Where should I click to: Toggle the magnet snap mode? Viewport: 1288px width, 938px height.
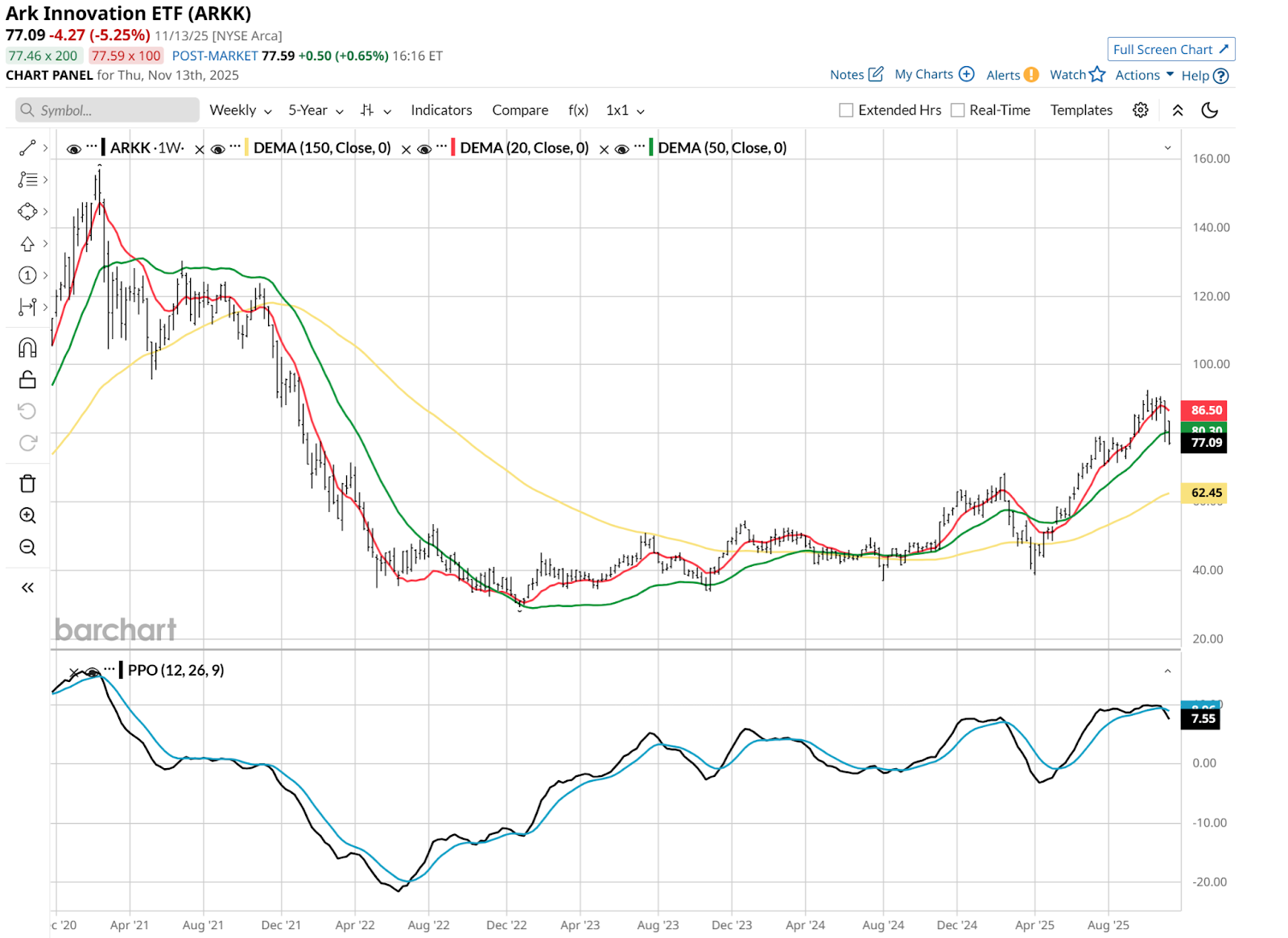click(27, 348)
